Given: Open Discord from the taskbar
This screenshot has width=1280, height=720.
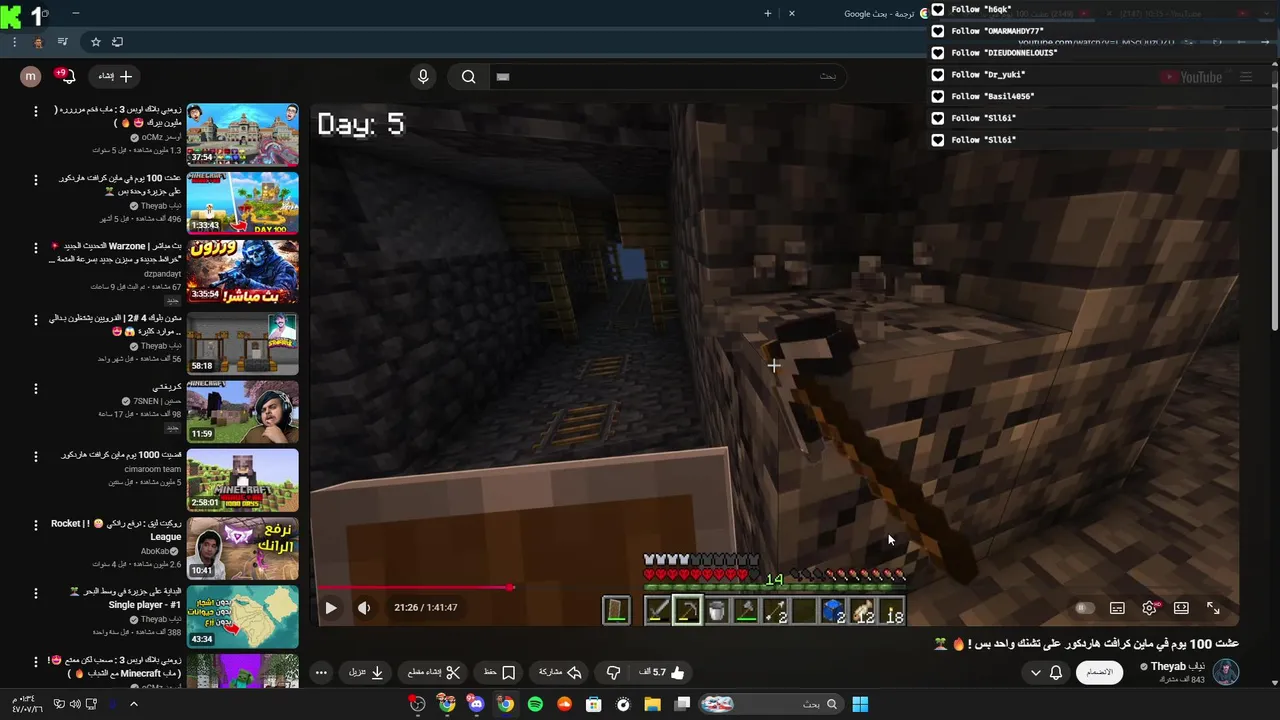Looking at the screenshot, I should (476, 704).
